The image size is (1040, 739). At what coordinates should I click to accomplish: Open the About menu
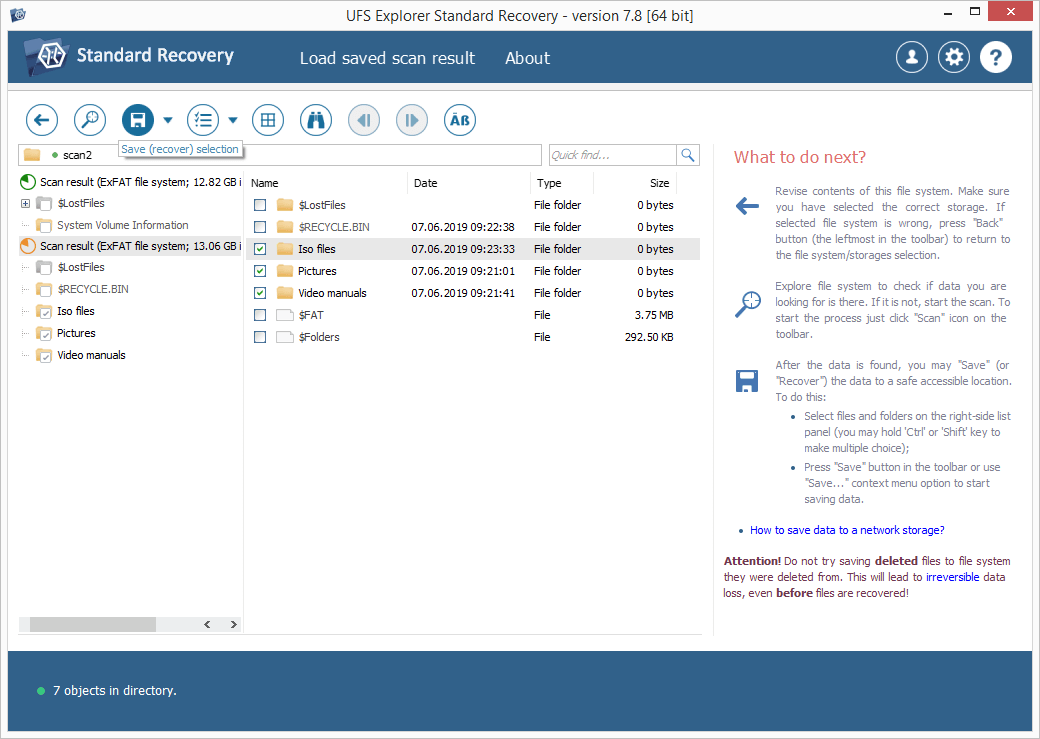(x=527, y=58)
